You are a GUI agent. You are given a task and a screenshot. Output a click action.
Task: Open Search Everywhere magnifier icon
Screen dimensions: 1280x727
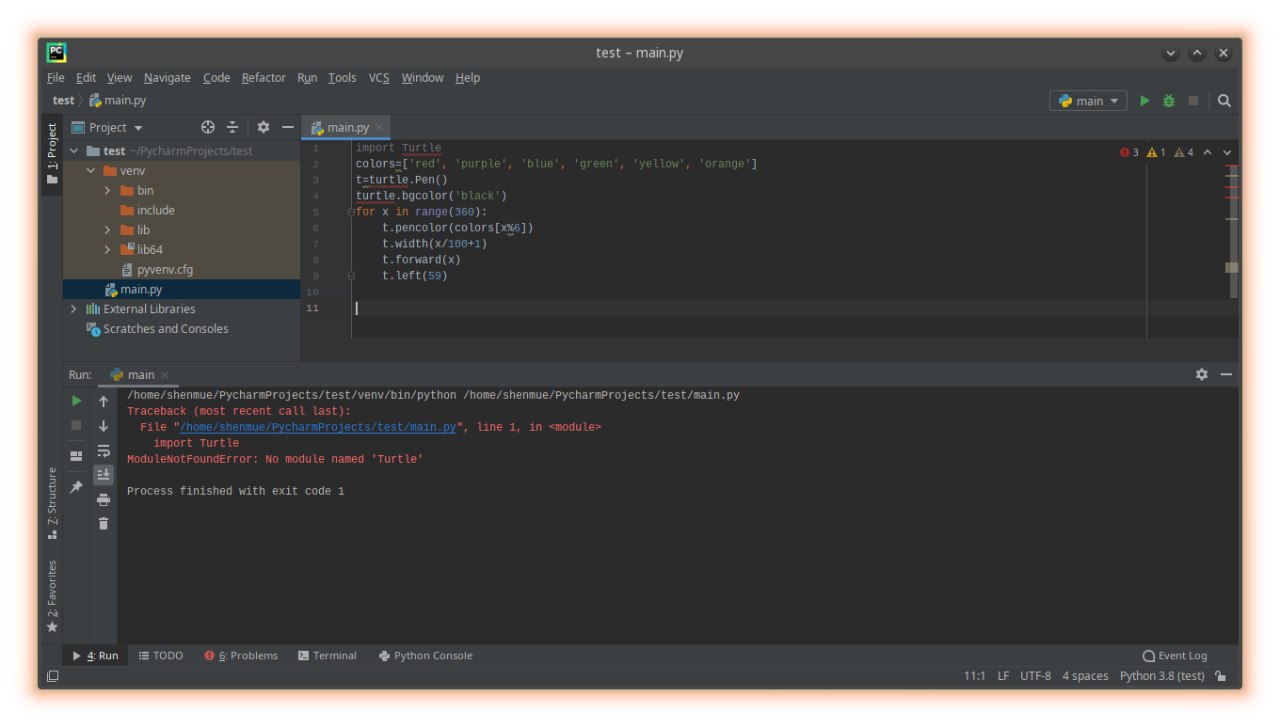[x=1224, y=101]
